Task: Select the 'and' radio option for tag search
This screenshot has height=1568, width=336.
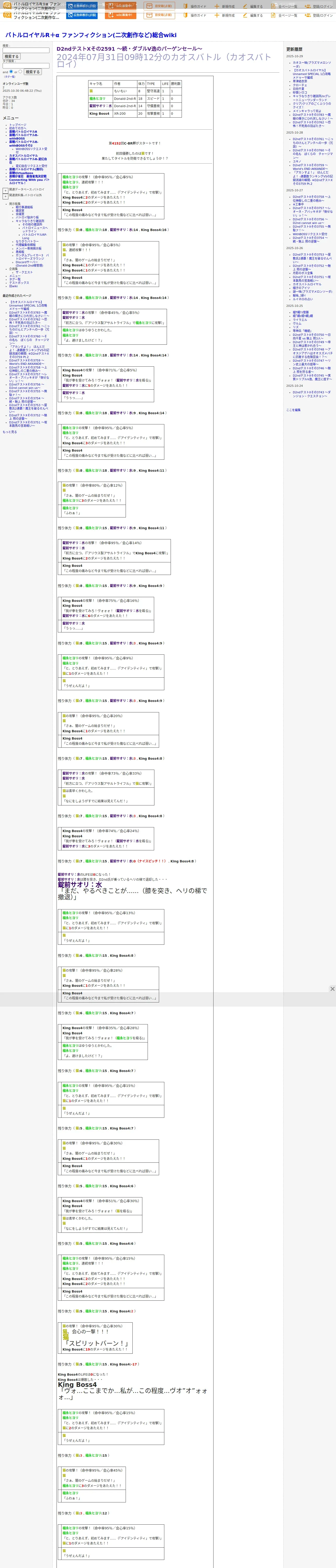Action: pos(12,71)
